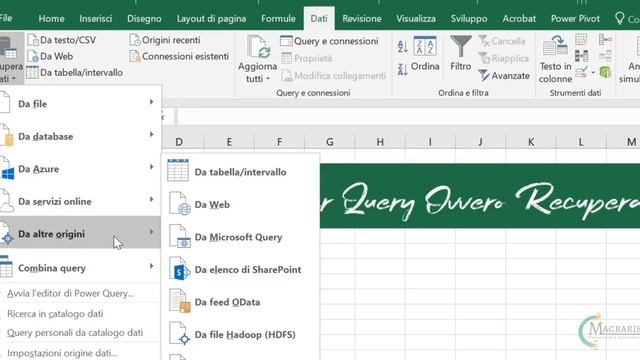Switch to the Inserisci tab
This screenshot has height=360, width=640.
click(x=96, y=19)
